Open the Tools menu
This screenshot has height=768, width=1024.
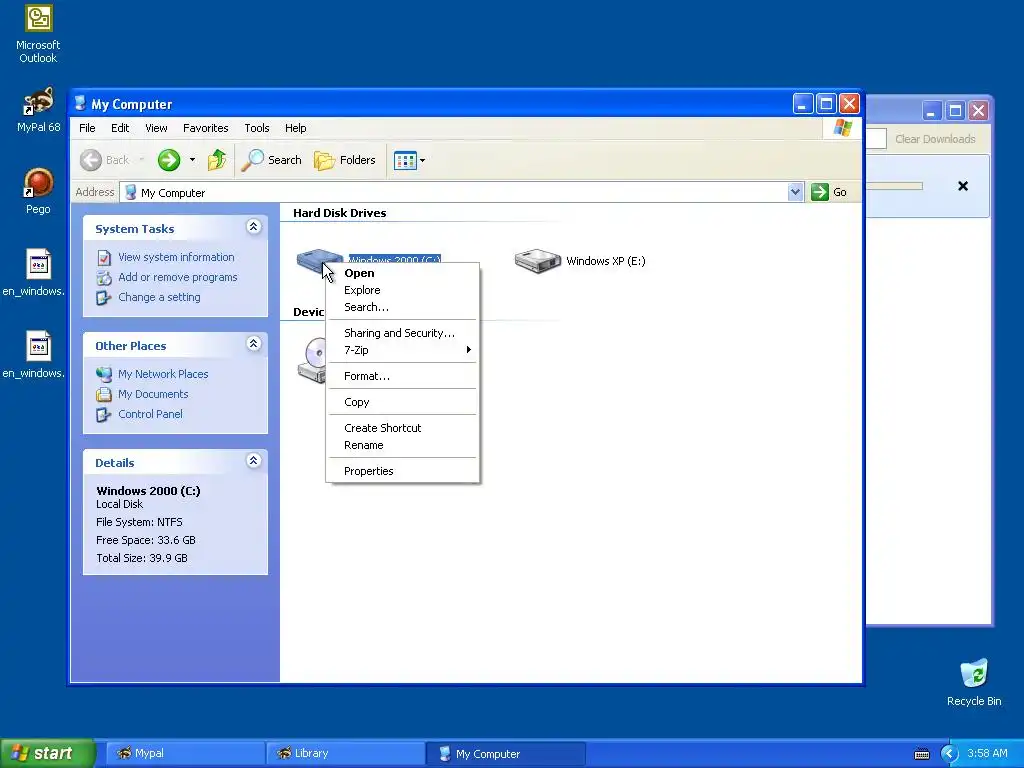coord(257,128)
